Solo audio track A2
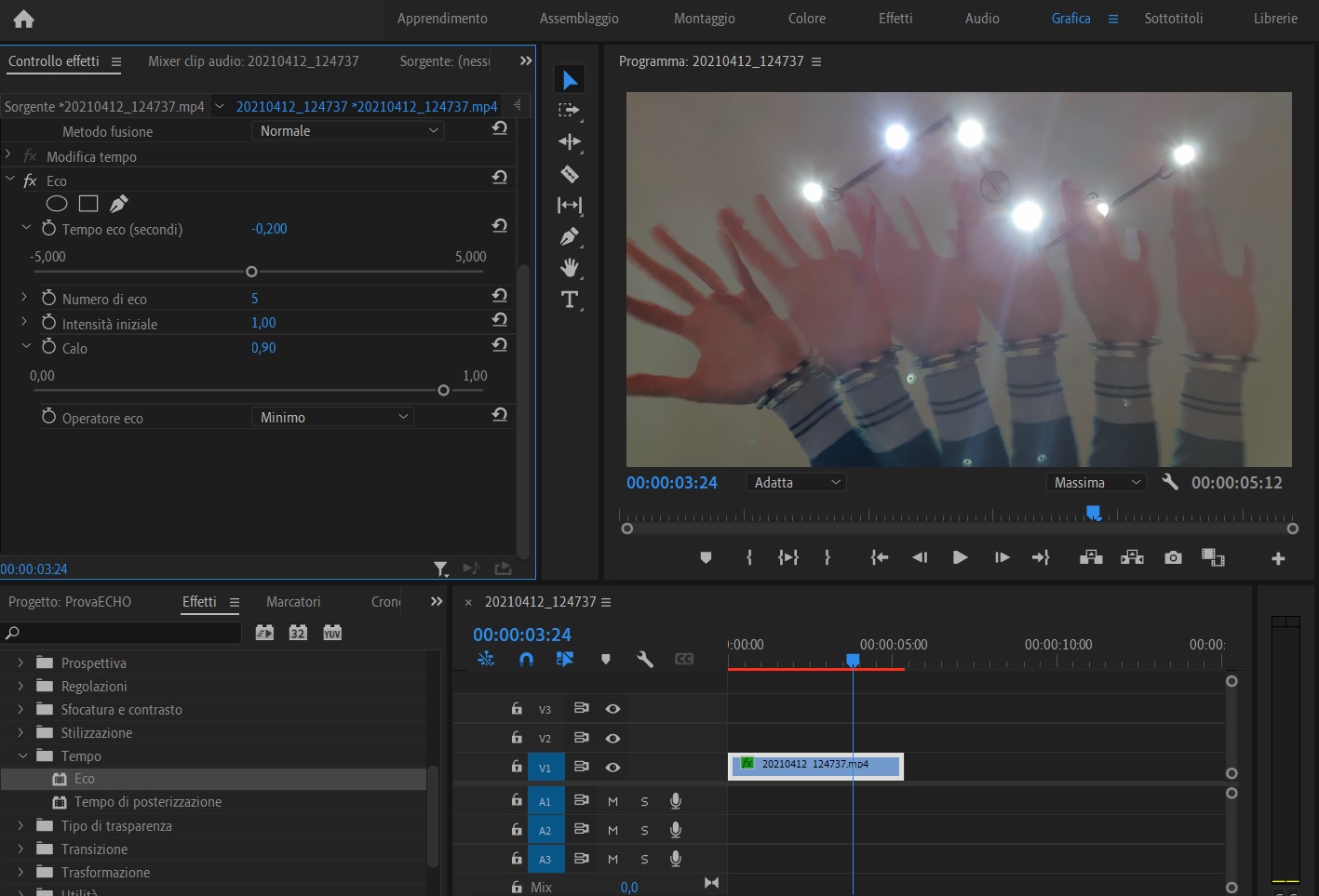 [x=644, y=830]
